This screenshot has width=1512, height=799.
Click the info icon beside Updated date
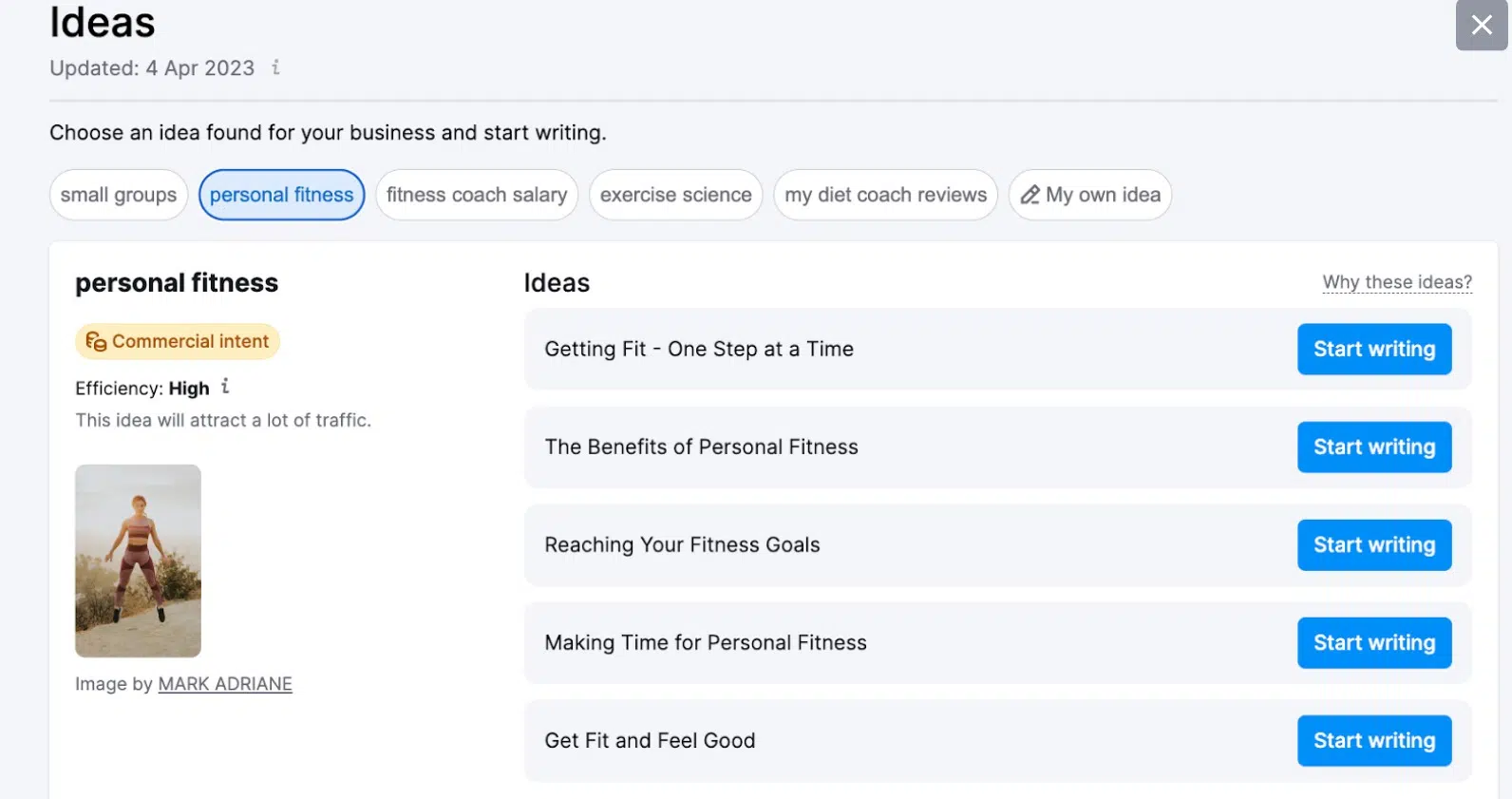coord(275,67)
